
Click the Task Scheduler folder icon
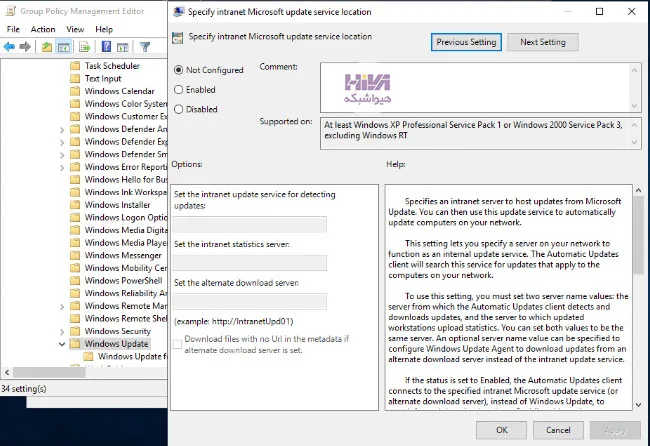click(75, 66)
